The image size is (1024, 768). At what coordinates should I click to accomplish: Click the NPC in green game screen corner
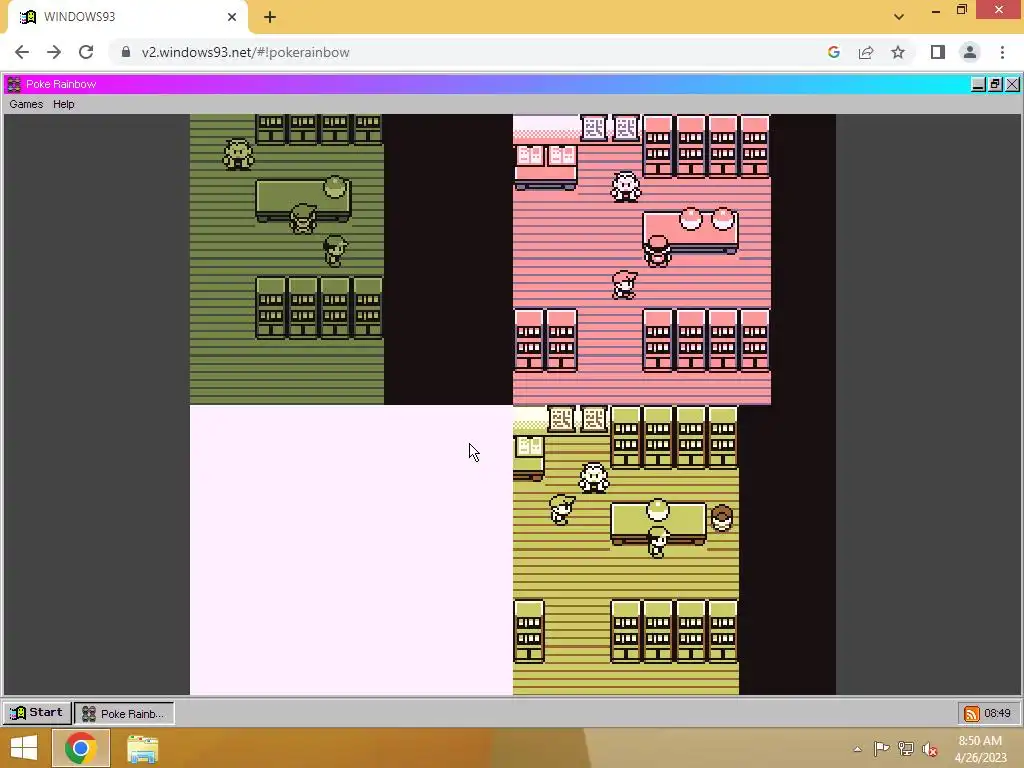click(x=238, y=155)
